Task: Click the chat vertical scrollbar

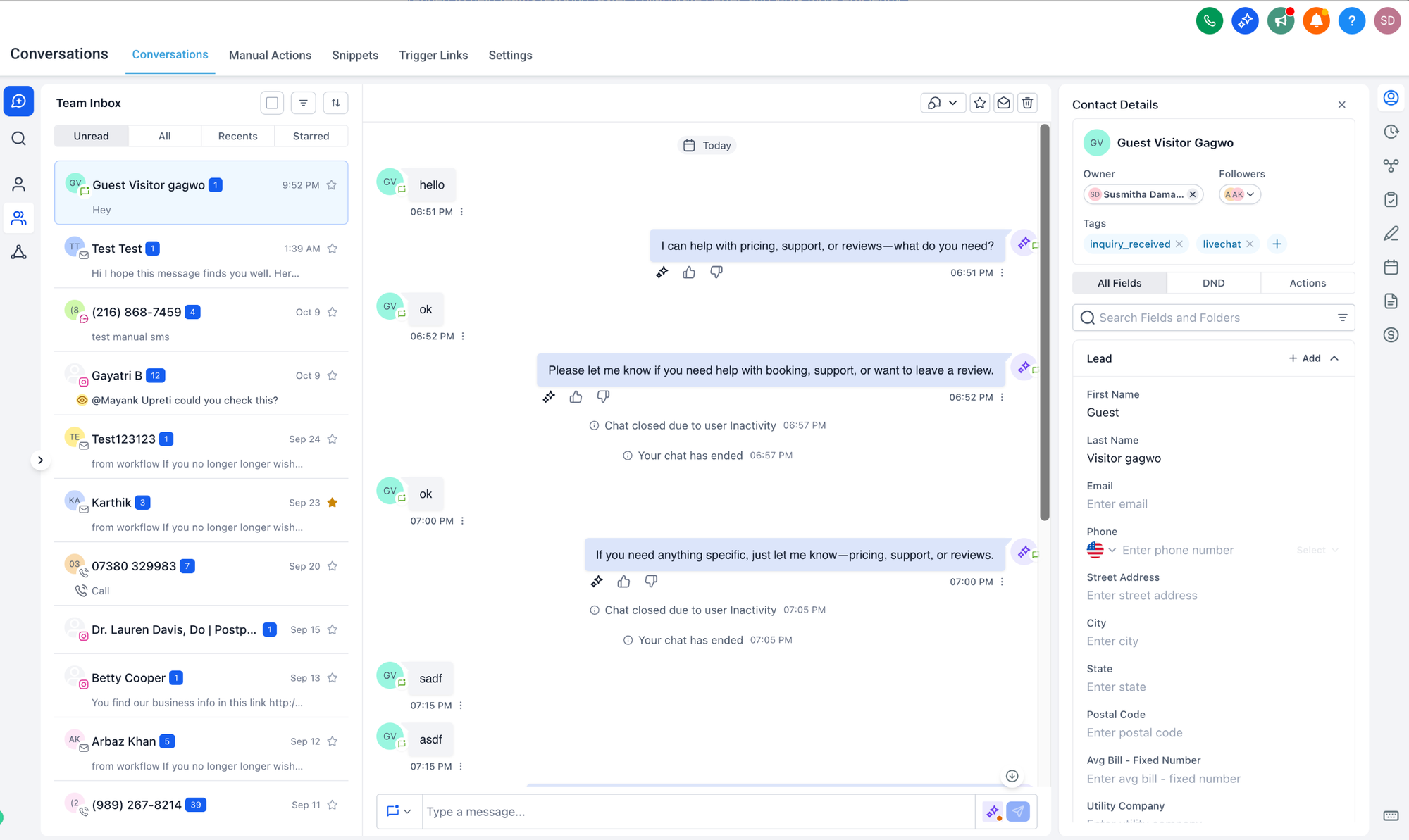Action: click(1045, 322)
